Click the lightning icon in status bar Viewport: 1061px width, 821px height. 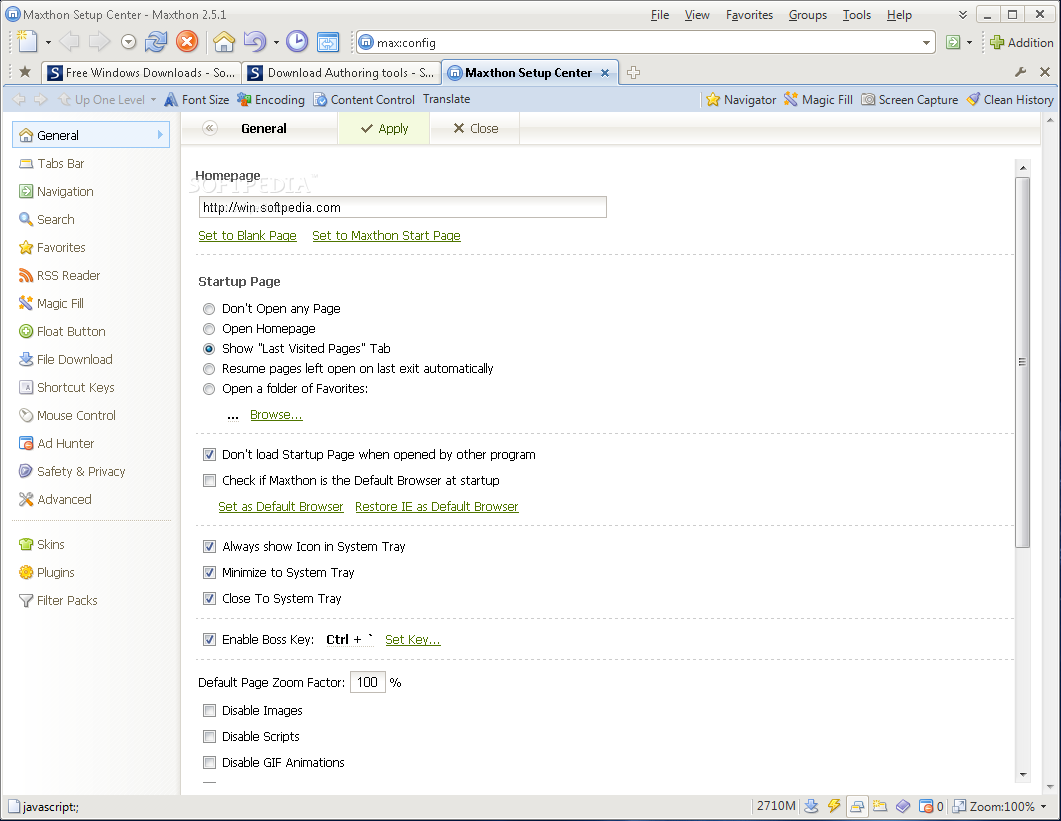pyautogui.click(x=834, y=805)
